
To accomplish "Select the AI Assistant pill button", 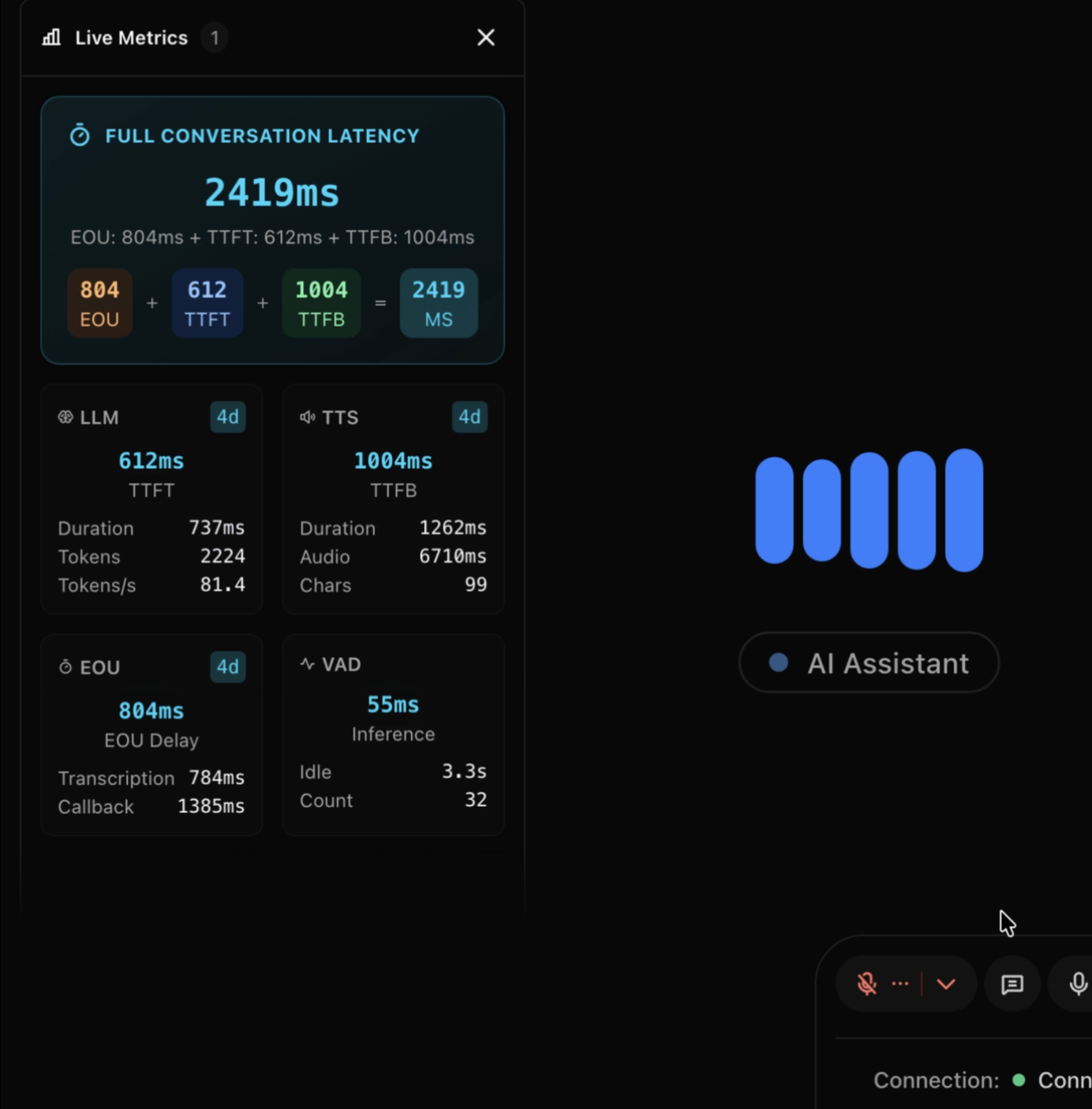I will coord(869,663).
